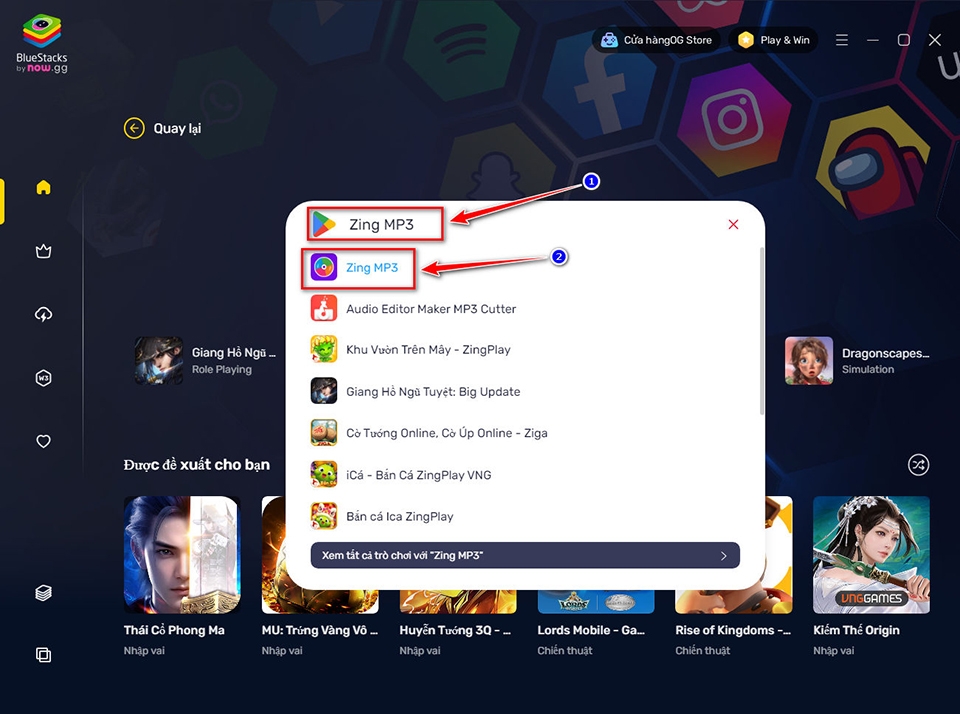Click the Kiếm Thế Origin title
The image size is (960, 714).
pyautogui.click(x=856, y=630)
